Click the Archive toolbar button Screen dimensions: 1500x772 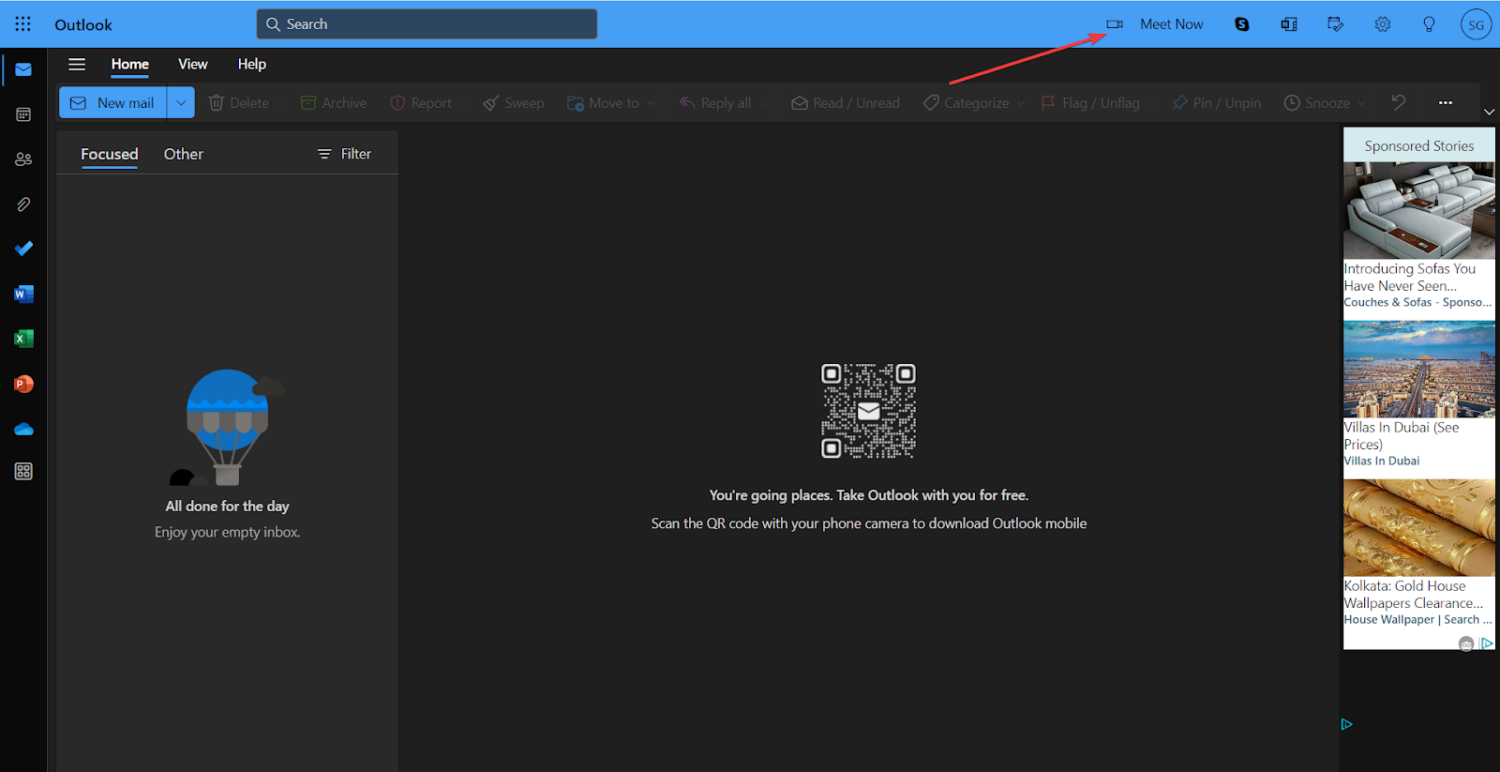pyautogui.click(x=333, y=103)
